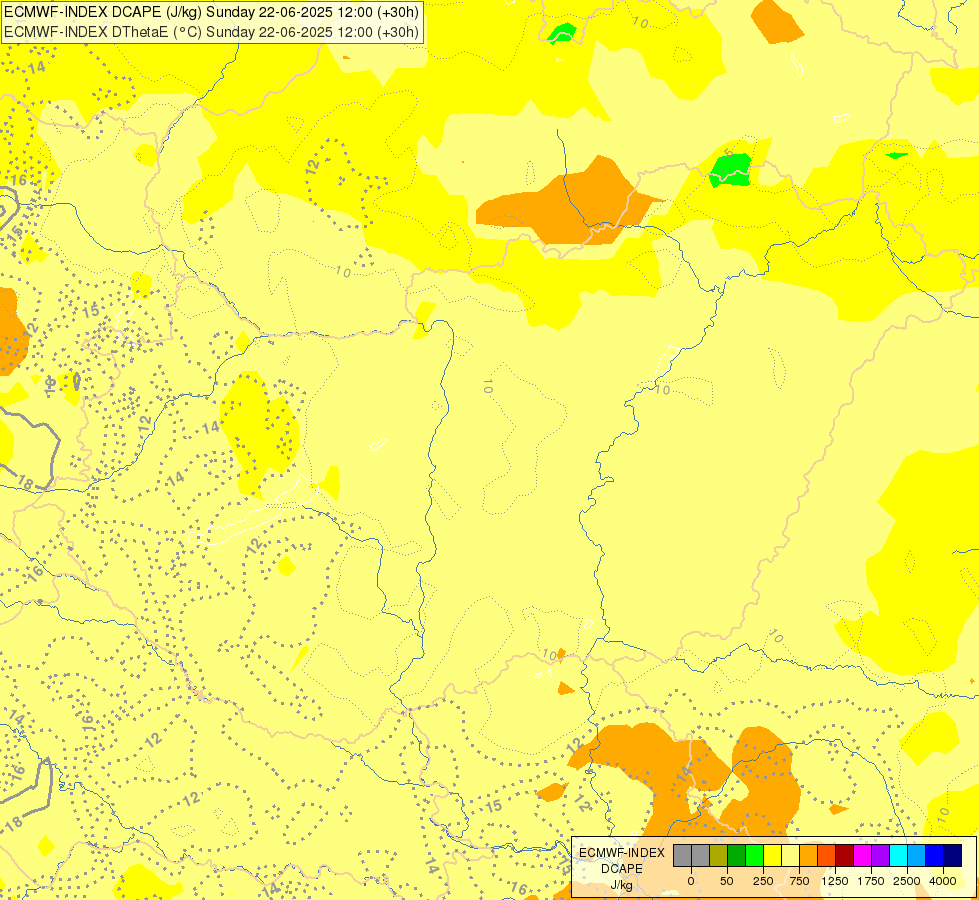This screenshot has width=979, height=900.
Task: Click the legend 'DCAPE' label
Action: point(622,869)
